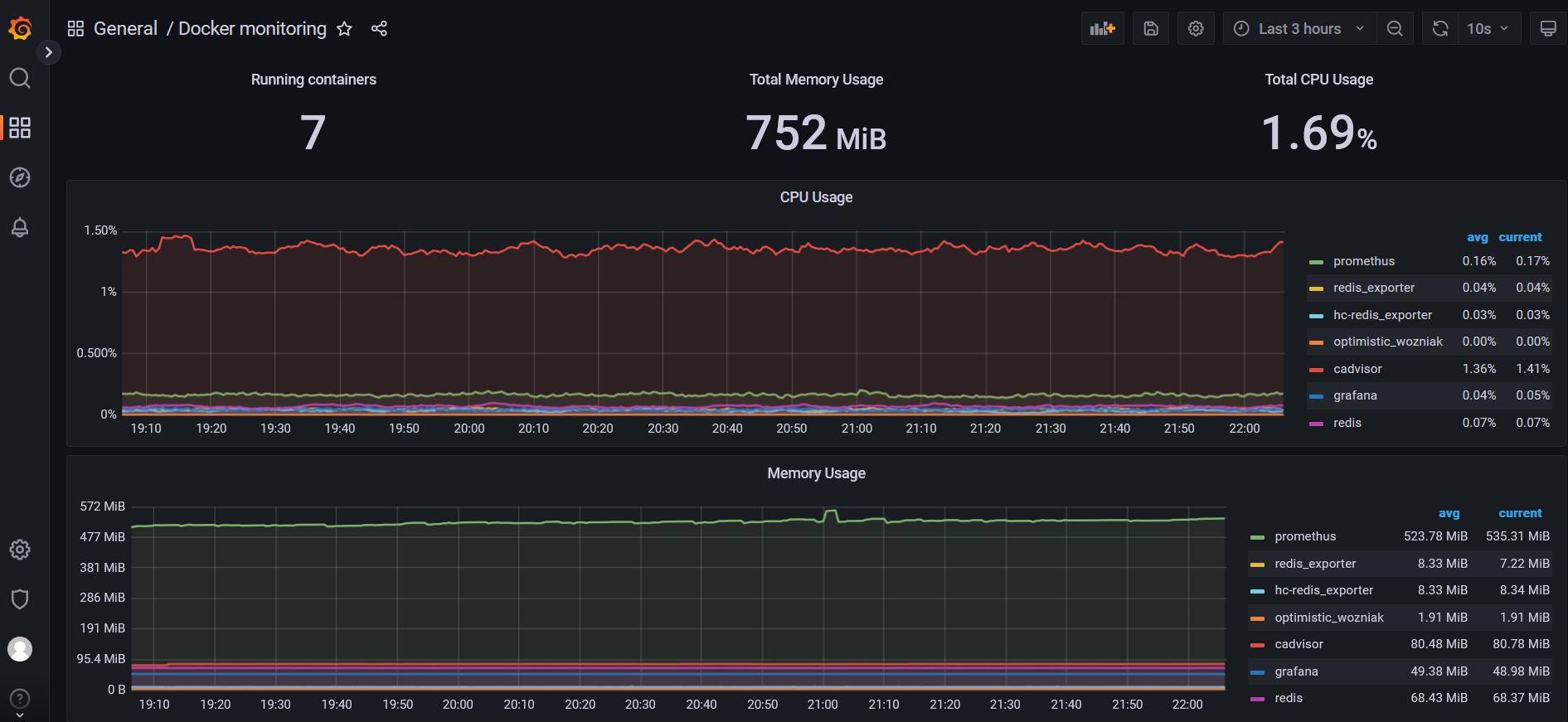1568x722 pixels.
Task: Click the 7 running containers stat value
Action: point(313,133)
